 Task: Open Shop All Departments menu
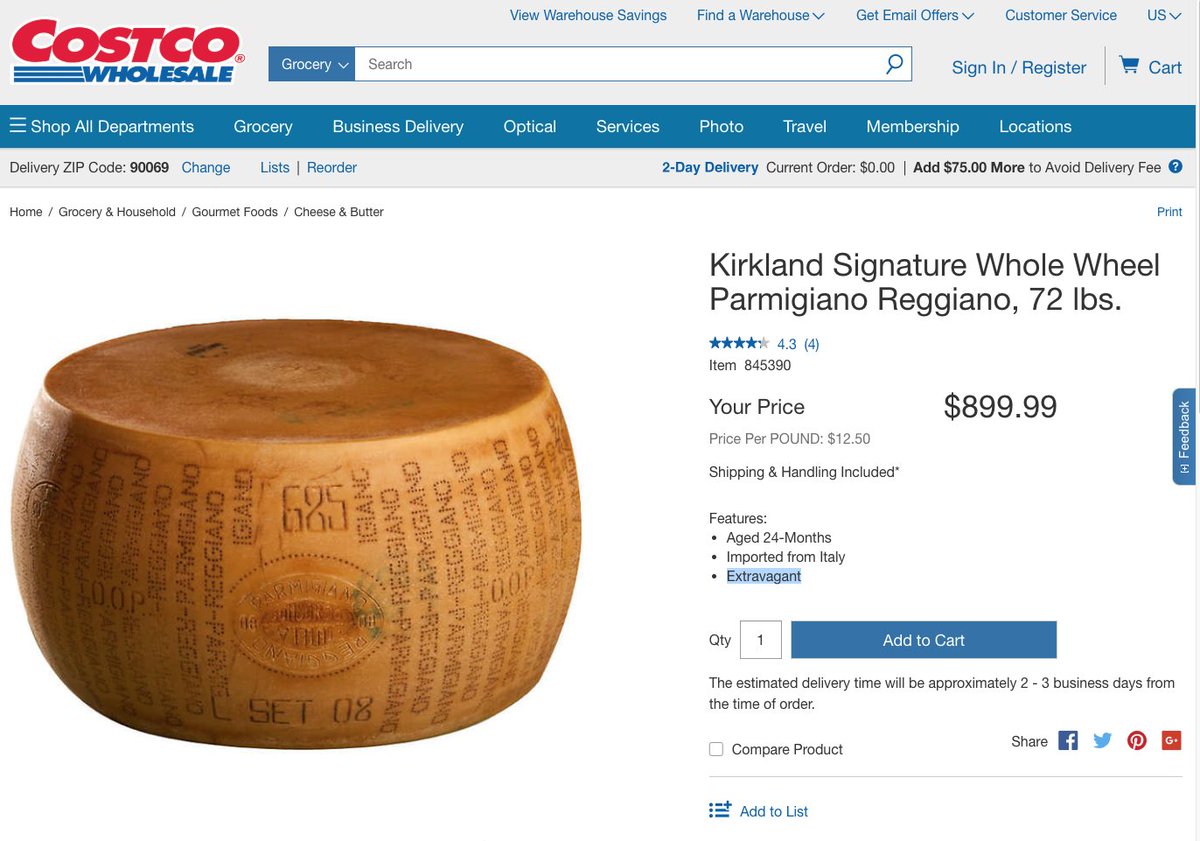(x=101, y=126)
